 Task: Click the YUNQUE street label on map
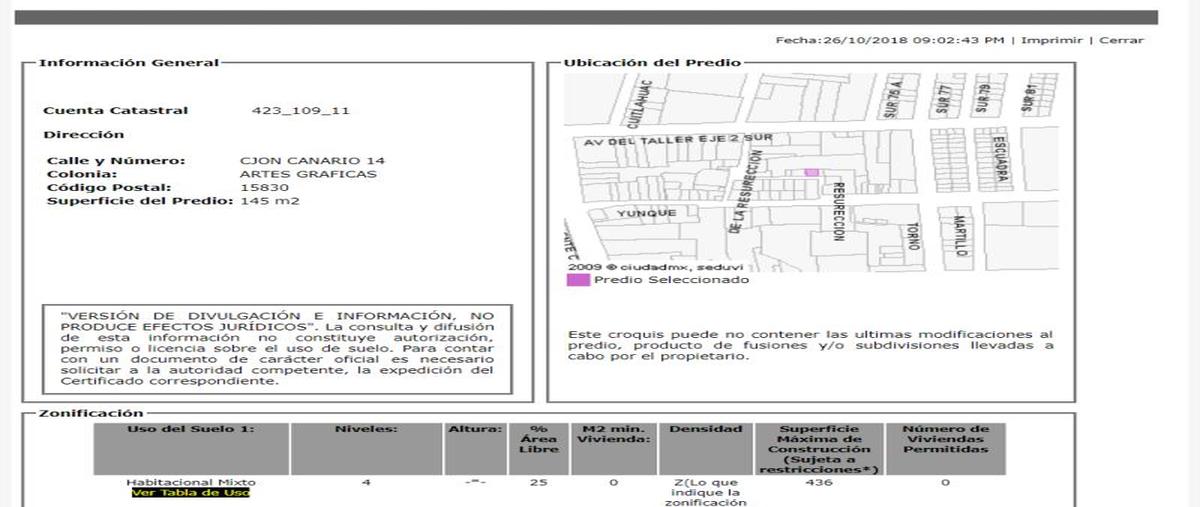646,213
